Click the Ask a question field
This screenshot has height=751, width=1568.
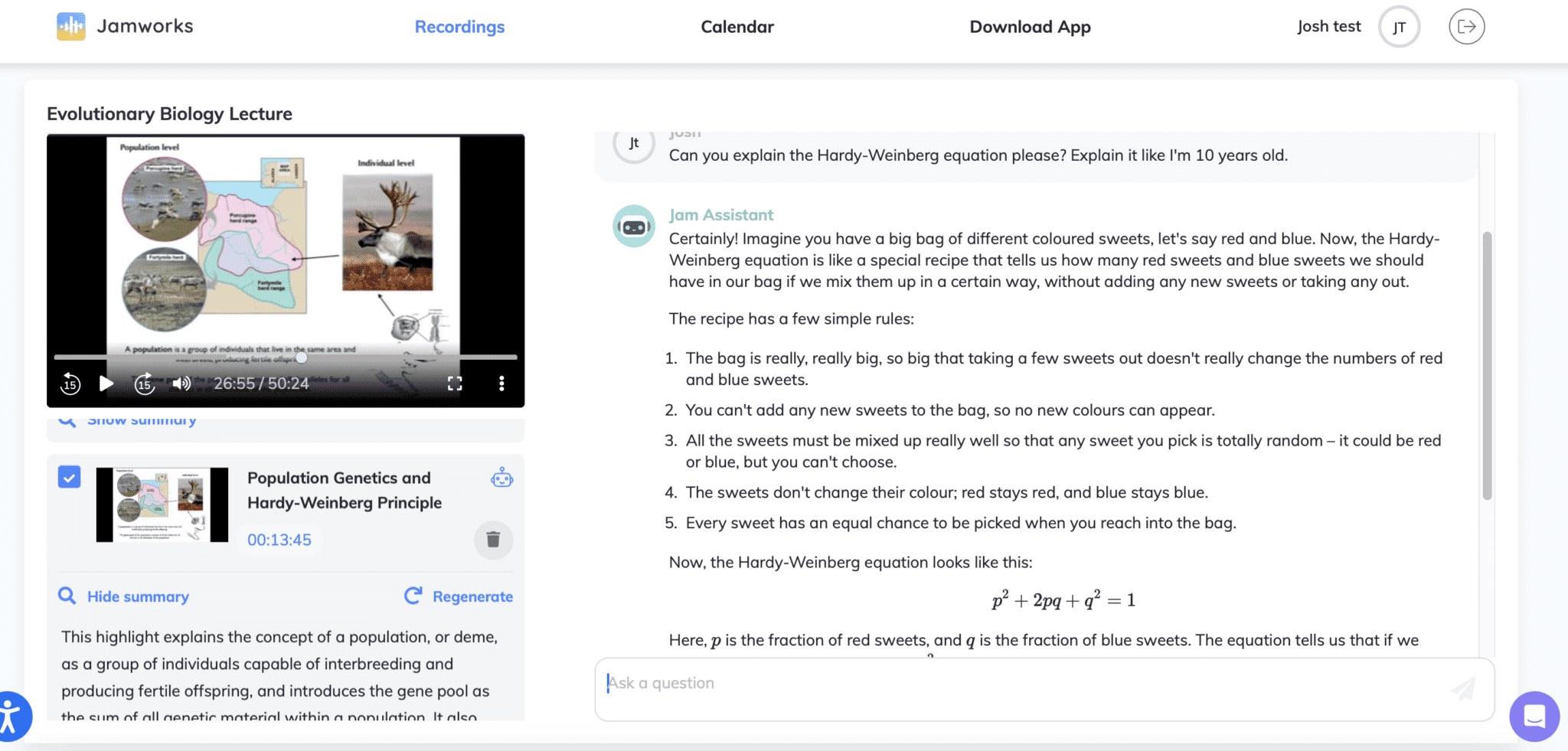click(1026, 684)
